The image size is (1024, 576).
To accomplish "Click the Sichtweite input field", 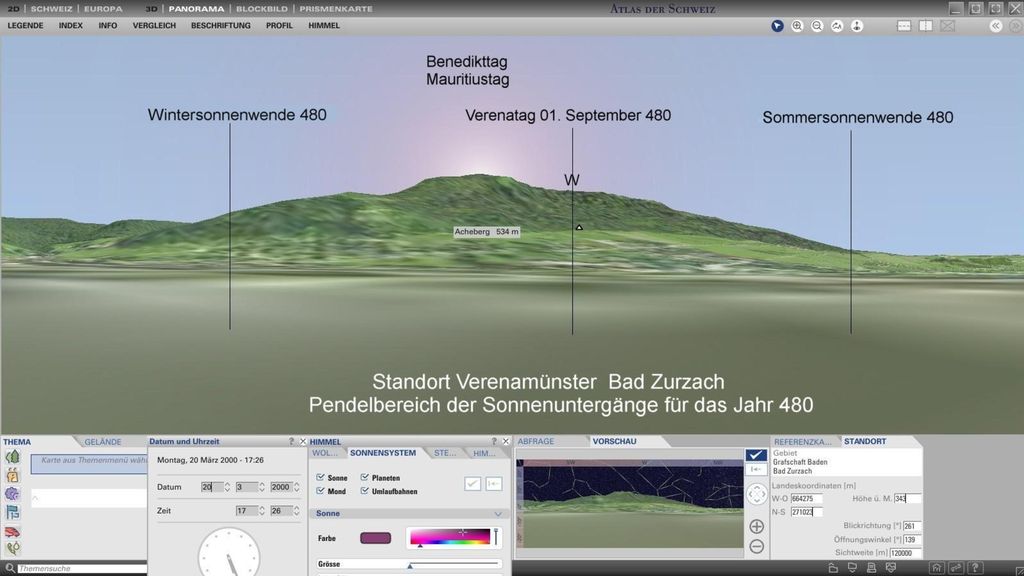I will (905, 552).
